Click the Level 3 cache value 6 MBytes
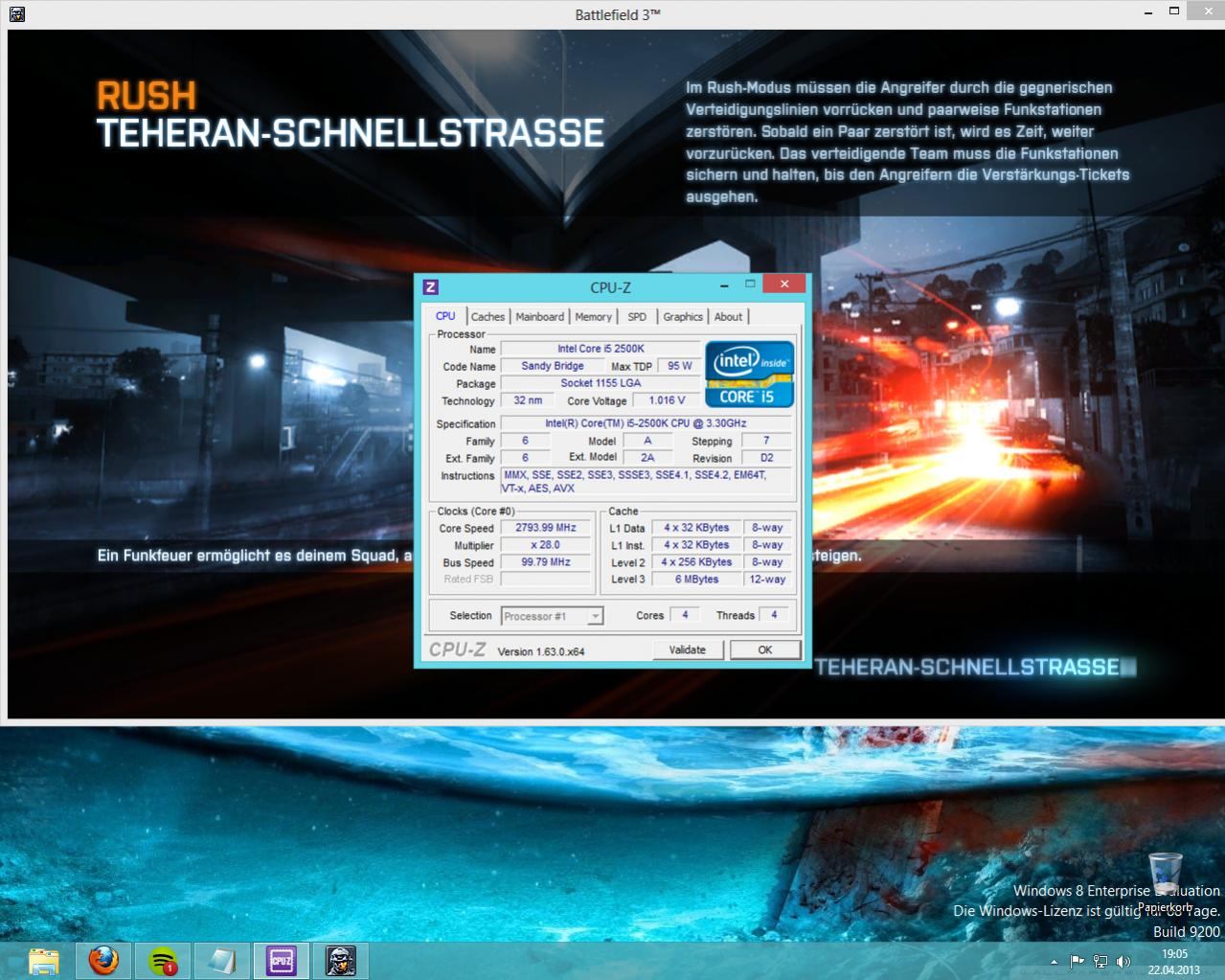This screenshot has height=980, width=1225. coord(696,580)
